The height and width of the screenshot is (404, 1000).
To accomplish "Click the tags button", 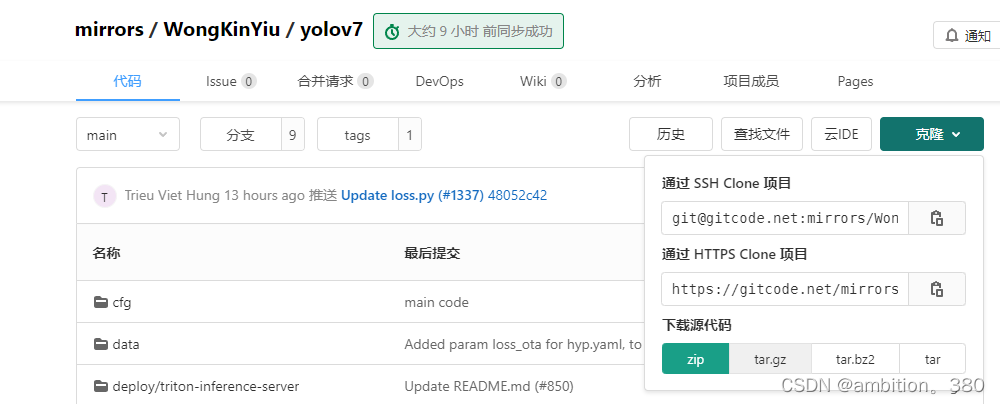I will pos(357,135).
